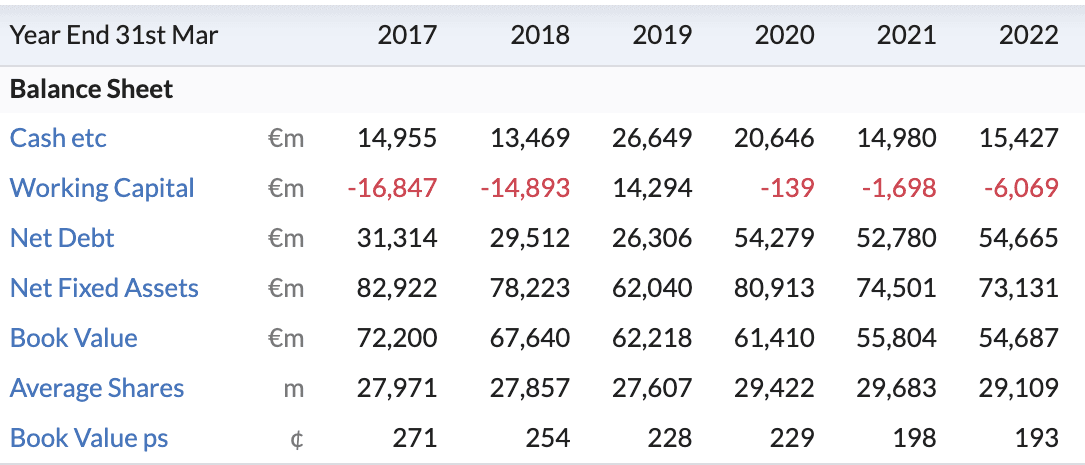Click the Book Value €m row link
The height and width of the screenshot is (465, 1085).
click(x=73, y=338)
